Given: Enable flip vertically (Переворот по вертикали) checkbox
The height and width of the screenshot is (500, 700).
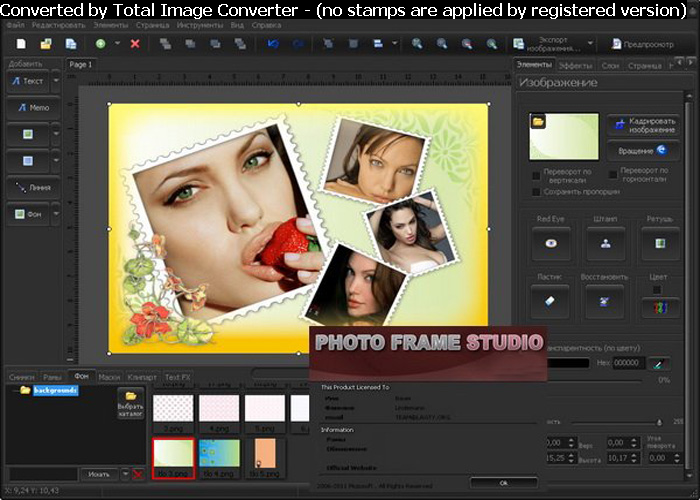Looking at the screenshot, I should (536, 175).
